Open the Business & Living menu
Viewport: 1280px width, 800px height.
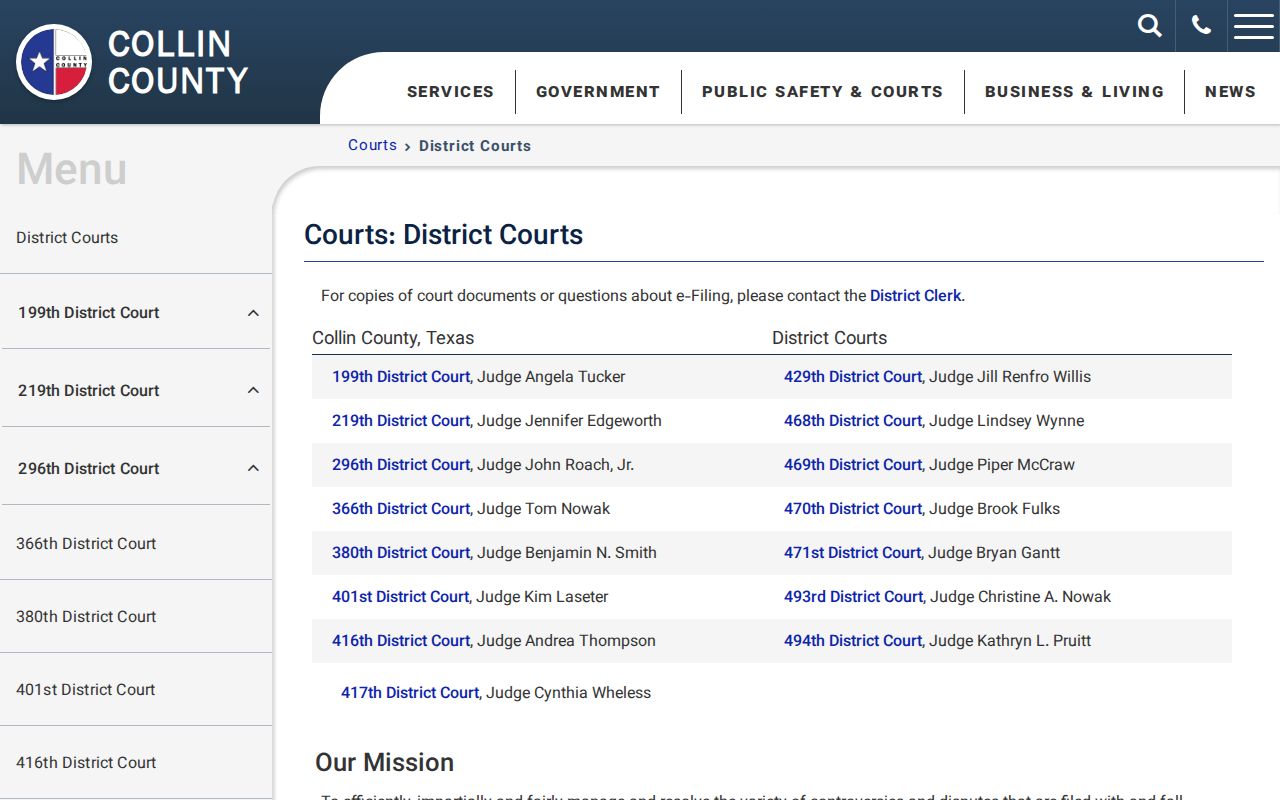coord(1074,92)
